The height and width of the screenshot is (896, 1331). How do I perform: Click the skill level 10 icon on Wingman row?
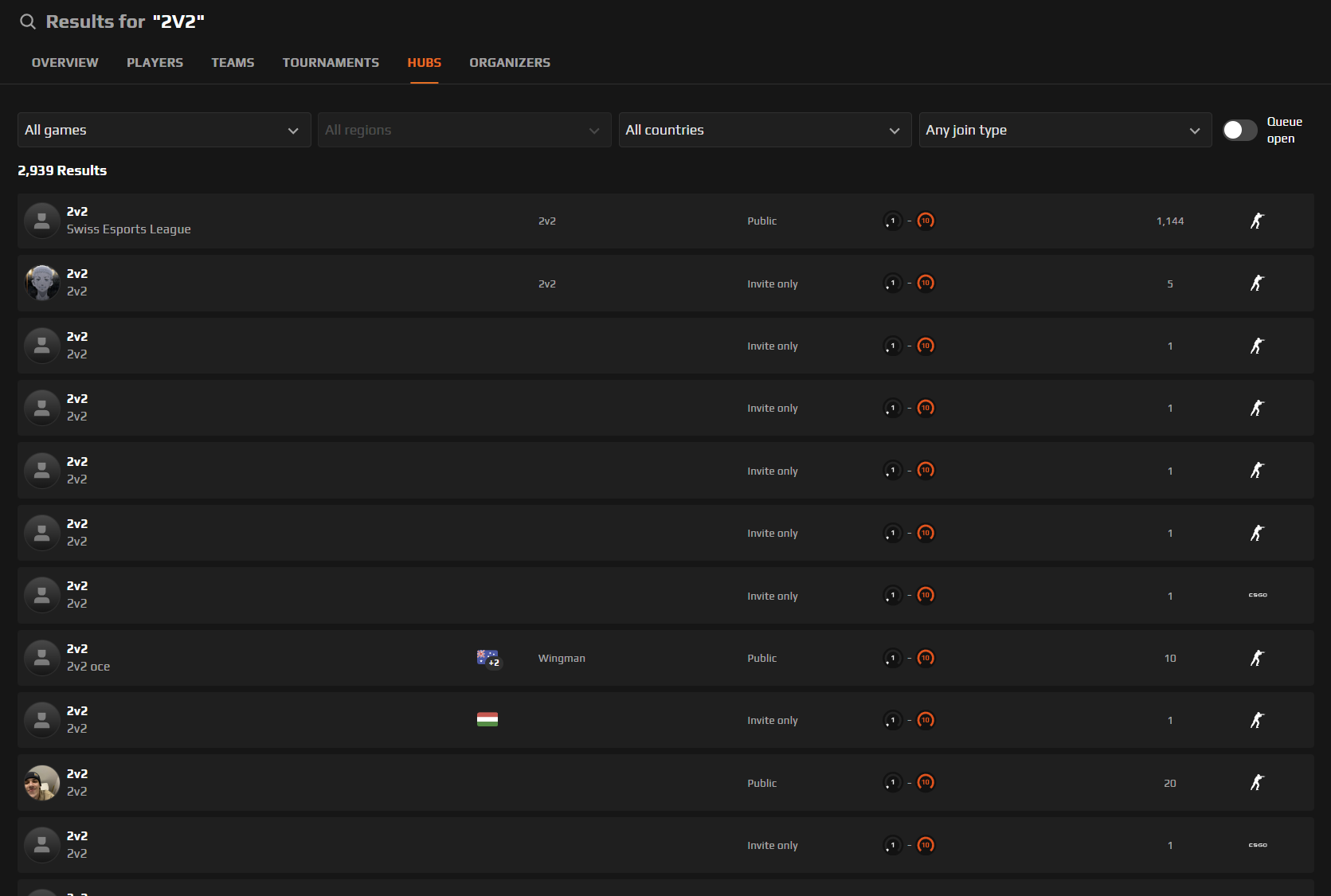pyautogui.click(x=925, y=658)
